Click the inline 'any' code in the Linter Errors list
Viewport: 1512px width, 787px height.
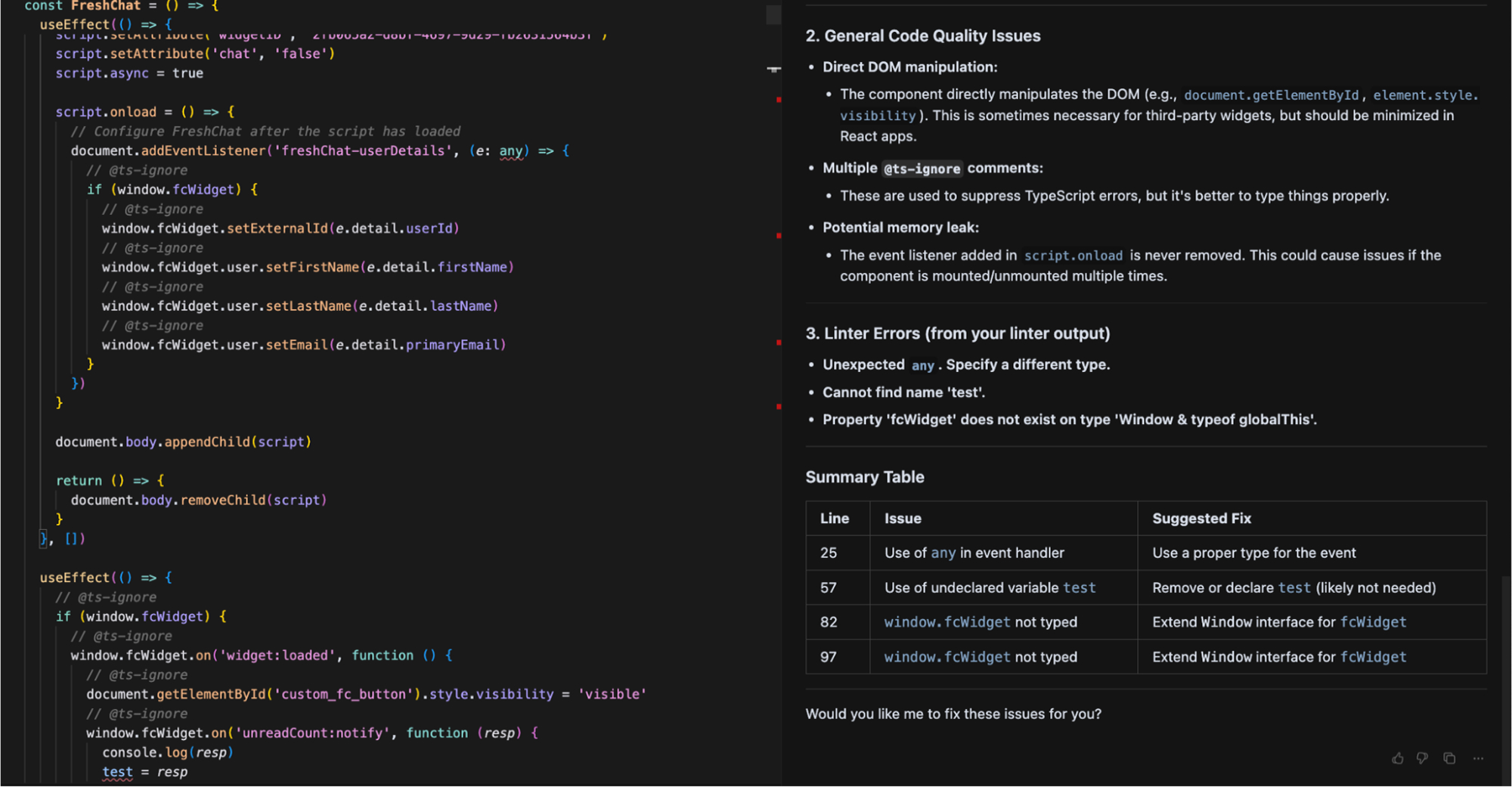(922, 365)
